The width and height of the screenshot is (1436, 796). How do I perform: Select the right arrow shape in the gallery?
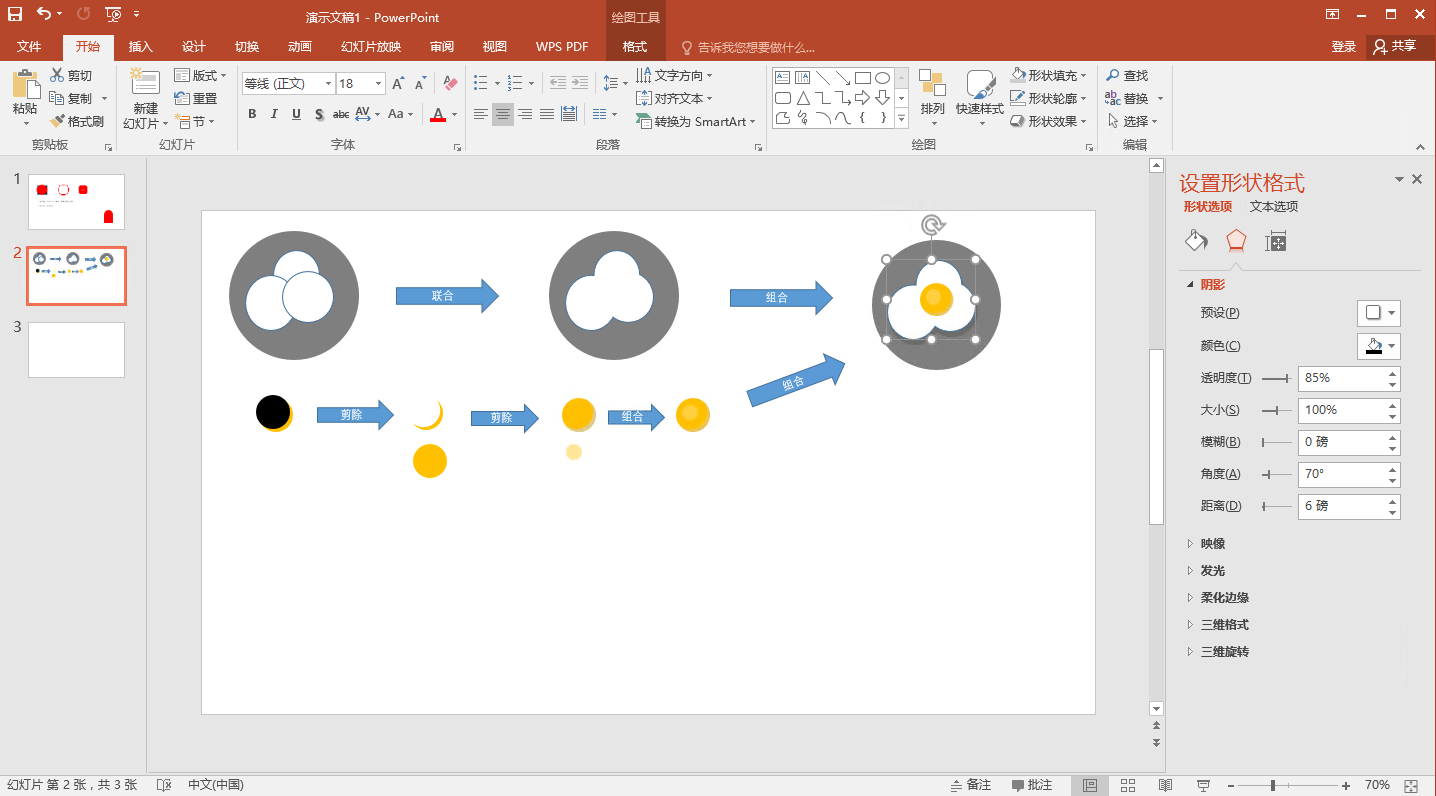tap(863, 98)
